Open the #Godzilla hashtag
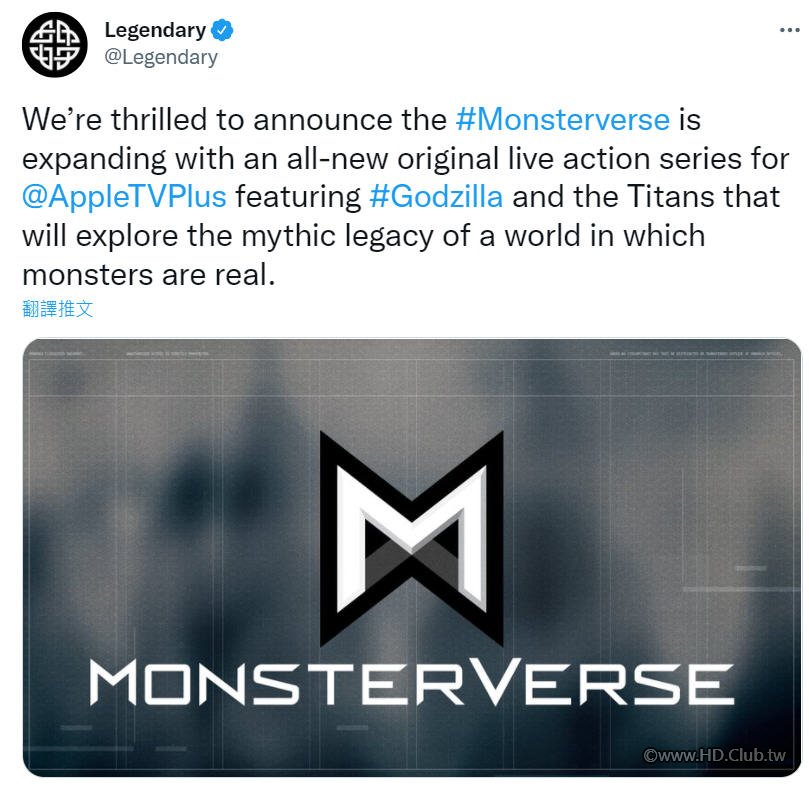 pyautogui.click(x=436, y=197)
